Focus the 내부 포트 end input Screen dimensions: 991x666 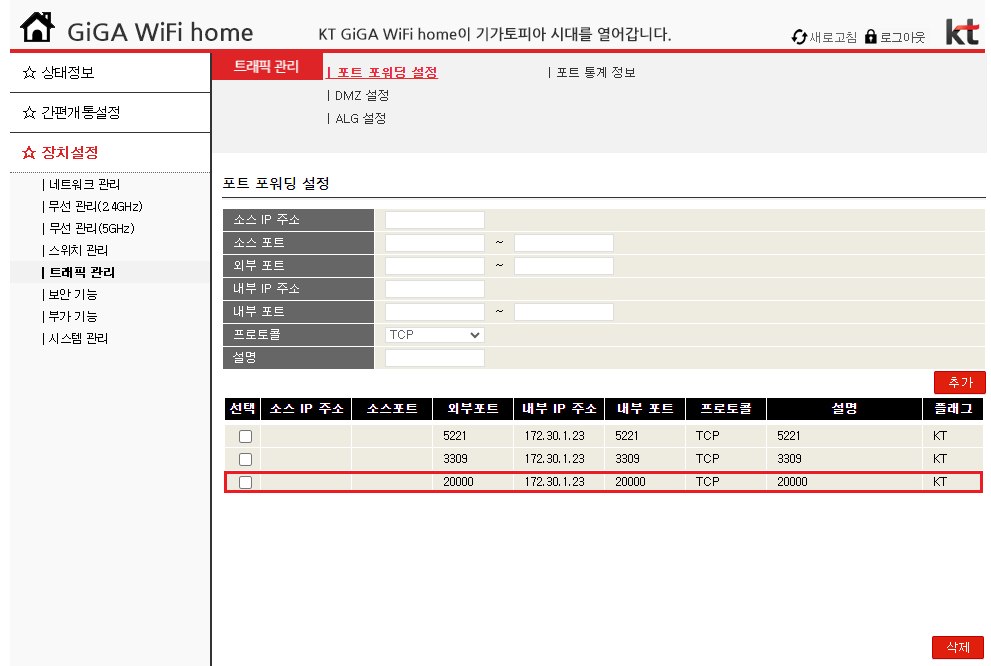point(564,312)
